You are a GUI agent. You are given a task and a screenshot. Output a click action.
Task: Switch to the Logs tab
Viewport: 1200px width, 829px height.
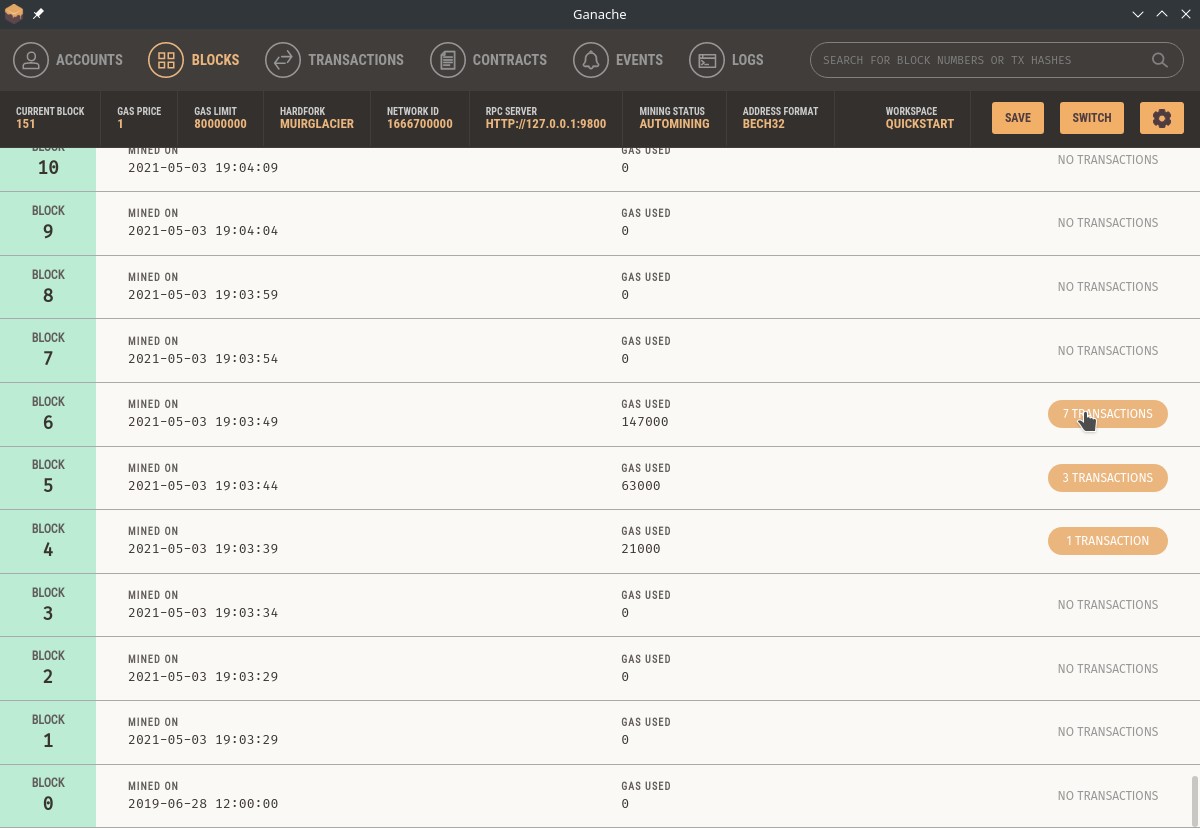726,60
